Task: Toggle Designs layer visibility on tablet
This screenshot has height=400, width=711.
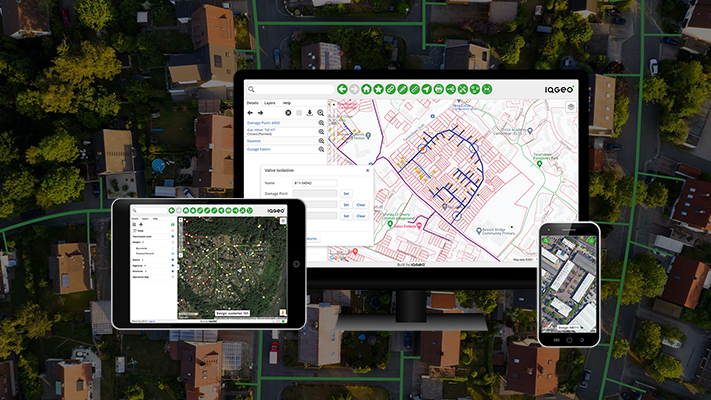Action: 173,242
